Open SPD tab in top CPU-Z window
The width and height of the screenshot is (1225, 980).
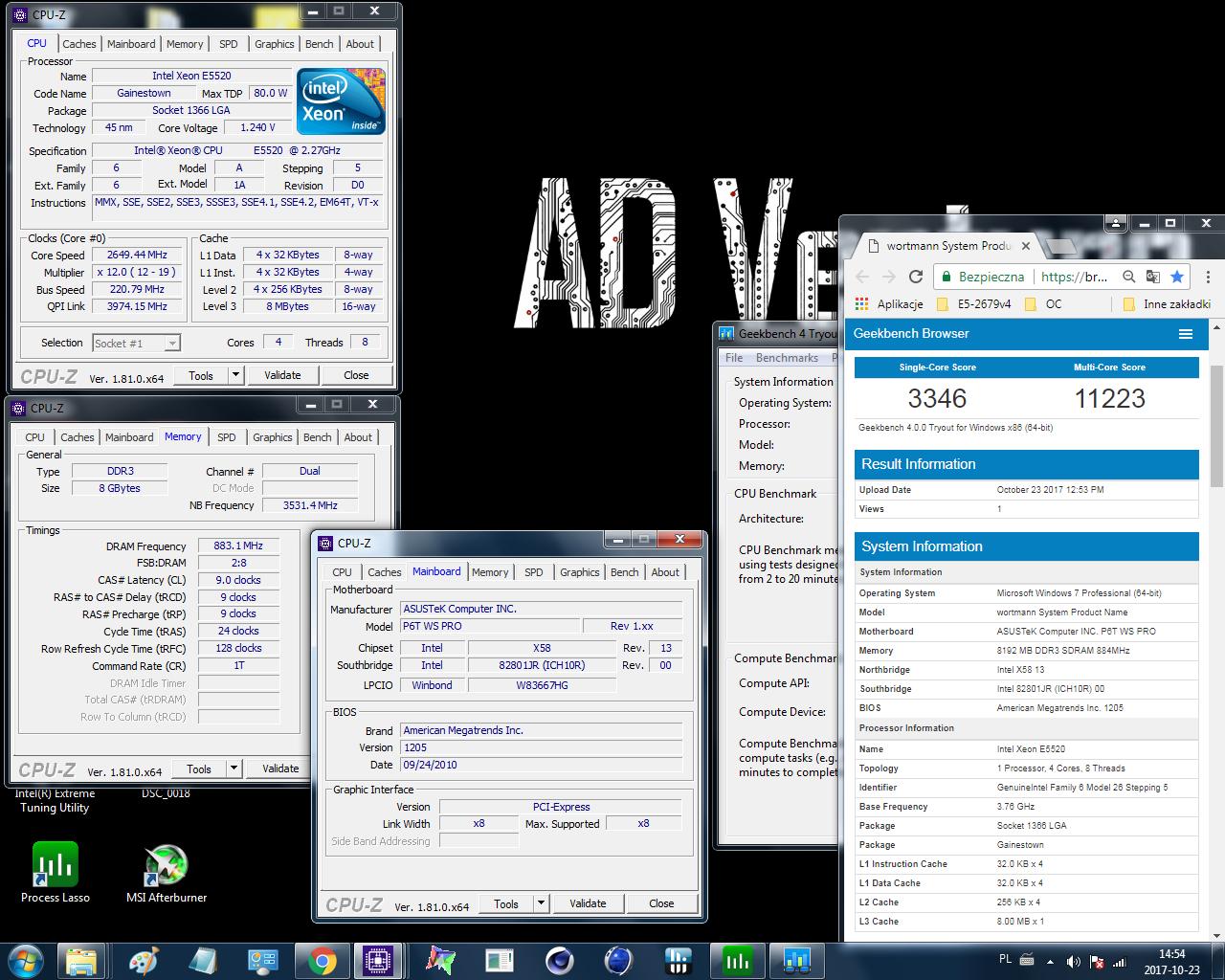tap(229, 44)
